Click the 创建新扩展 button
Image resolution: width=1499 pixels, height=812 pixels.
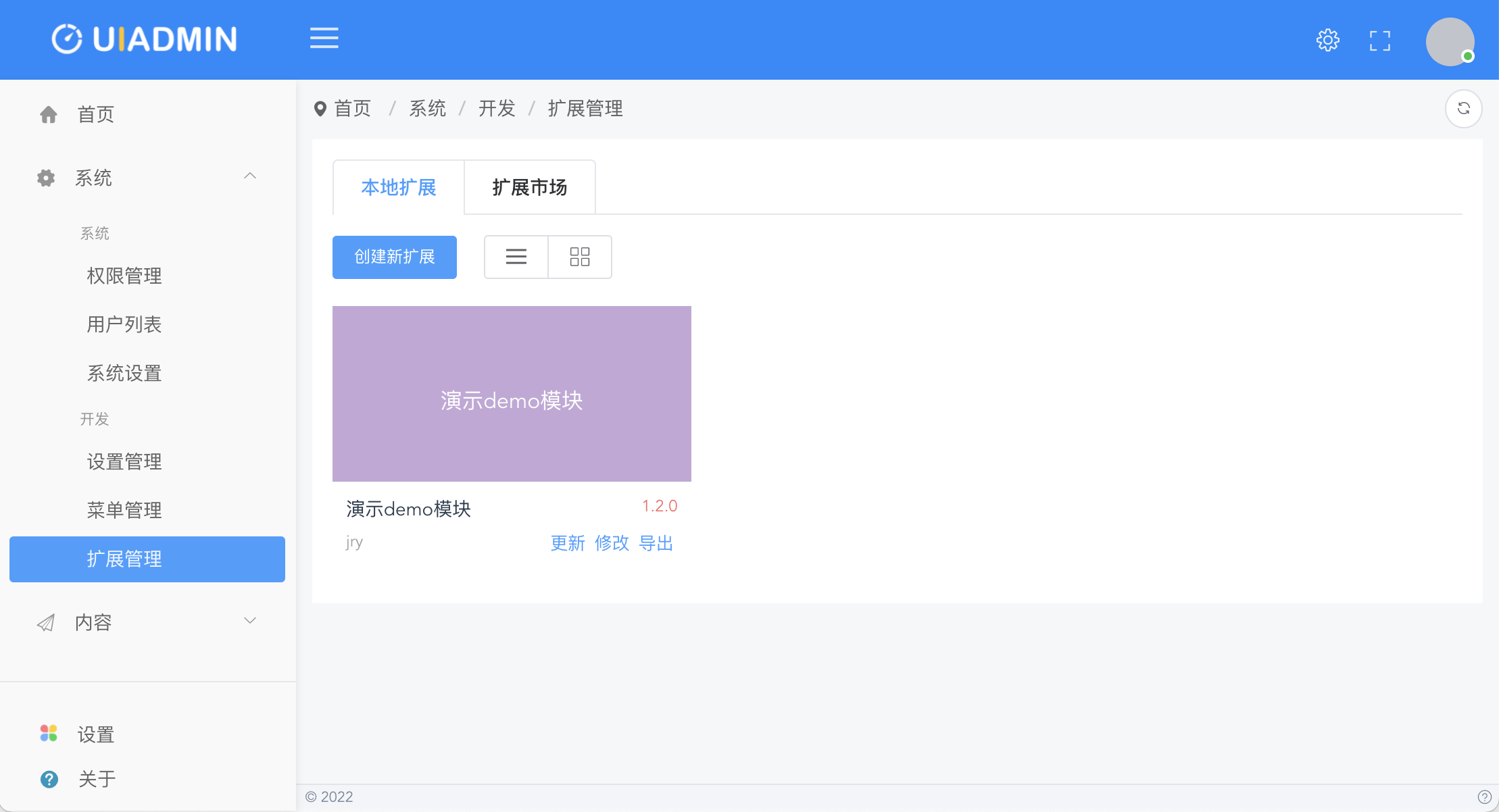coord(394,257)
